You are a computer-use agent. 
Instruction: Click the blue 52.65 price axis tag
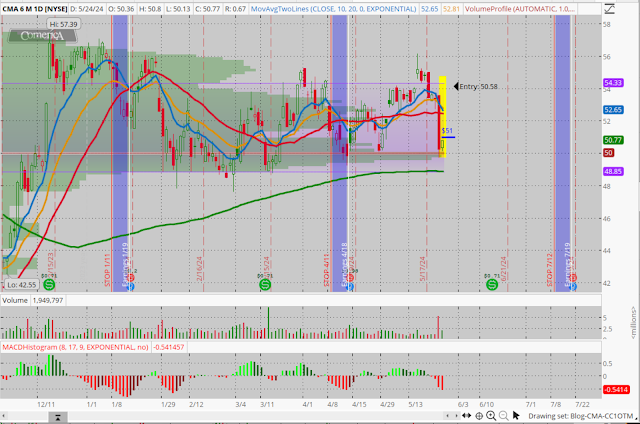(x=613, y=110)
